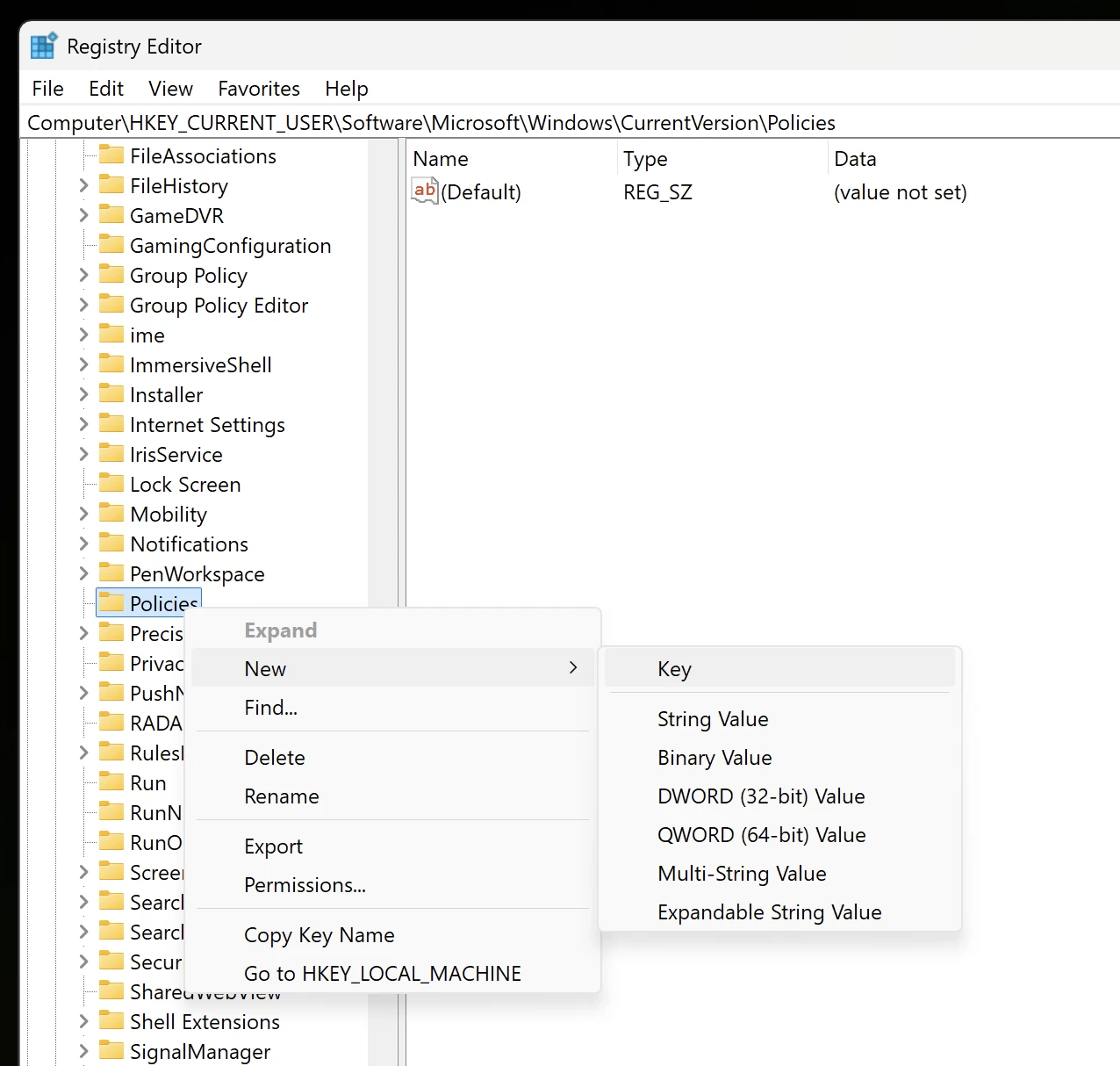Click the GameDVR folder icon

click(x=111, y=215)
